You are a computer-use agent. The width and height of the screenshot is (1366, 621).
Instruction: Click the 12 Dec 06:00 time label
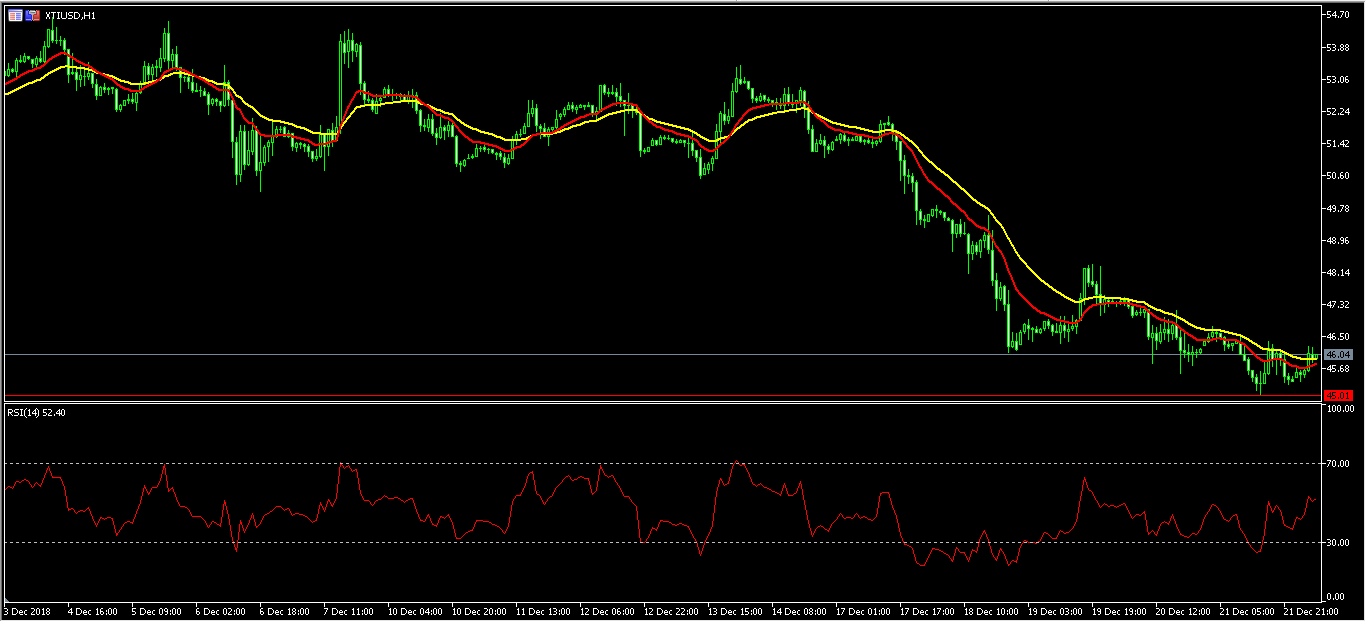click(606, 610)
